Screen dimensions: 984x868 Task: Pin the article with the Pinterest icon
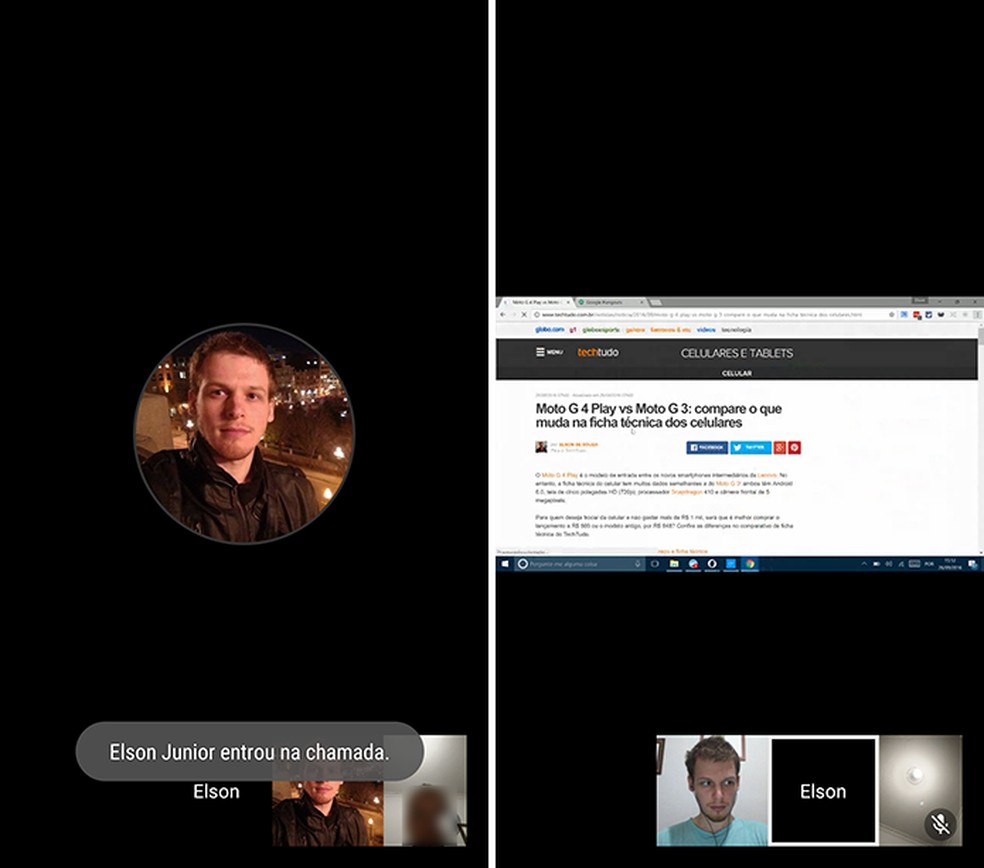pos(794,448)
